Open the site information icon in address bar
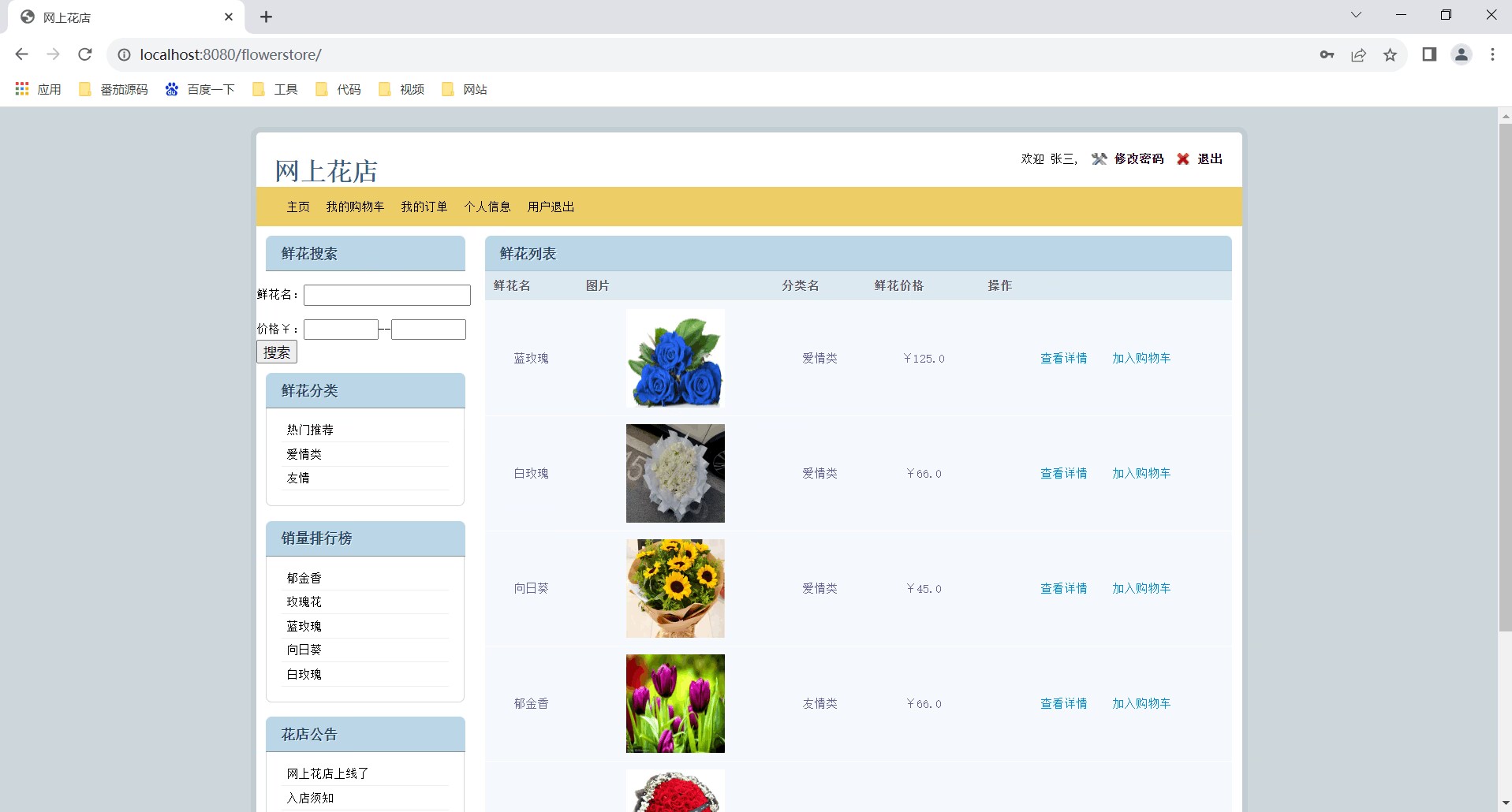Viewport: 1512px width, 812px height. (124, 54)
